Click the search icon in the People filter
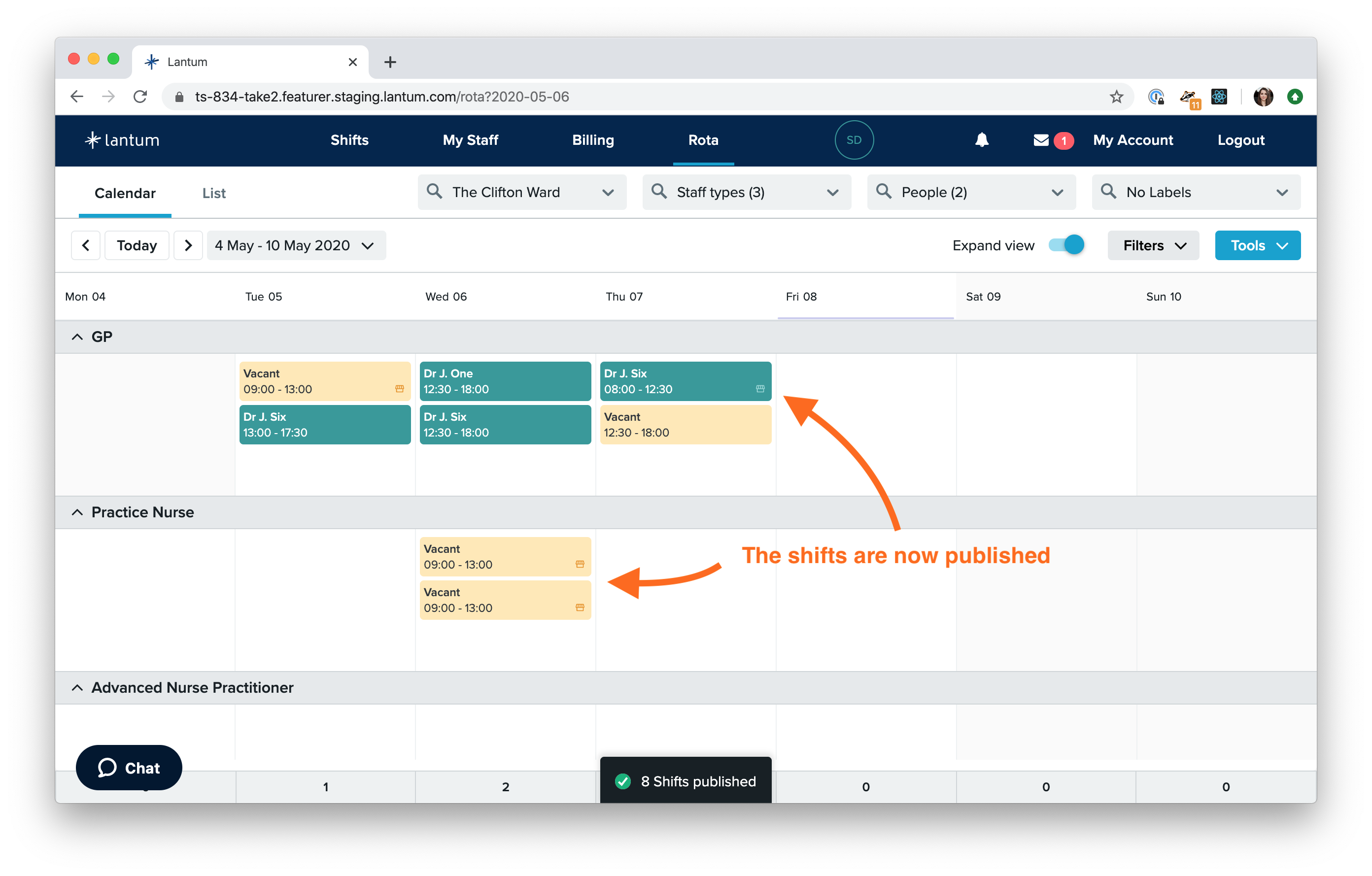1372x876 pixels. tap(883, 191)
